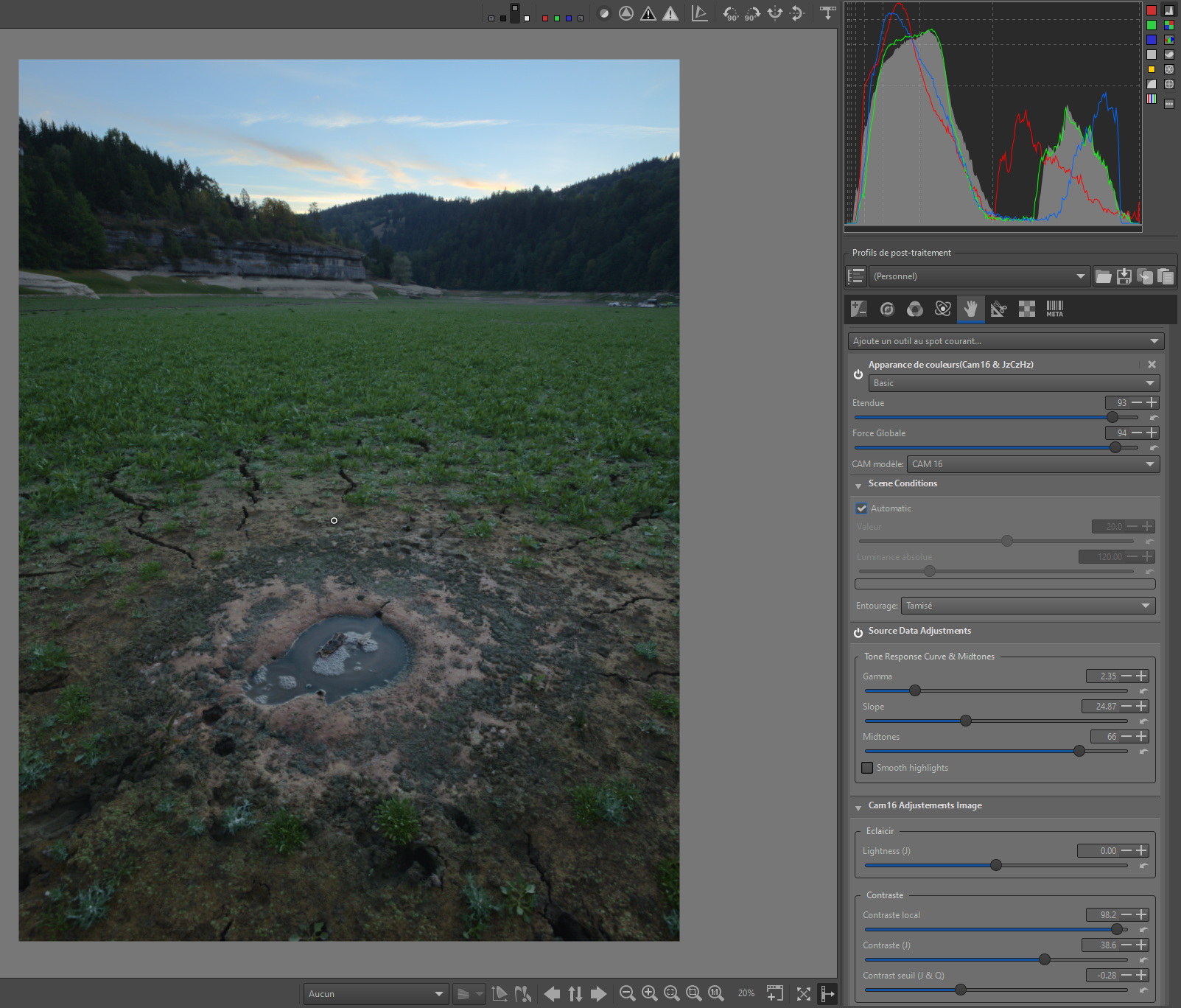Uncheck the Automatic scene conditions checkbox
Screen dimensions: 1181x1008
point(861,508)
